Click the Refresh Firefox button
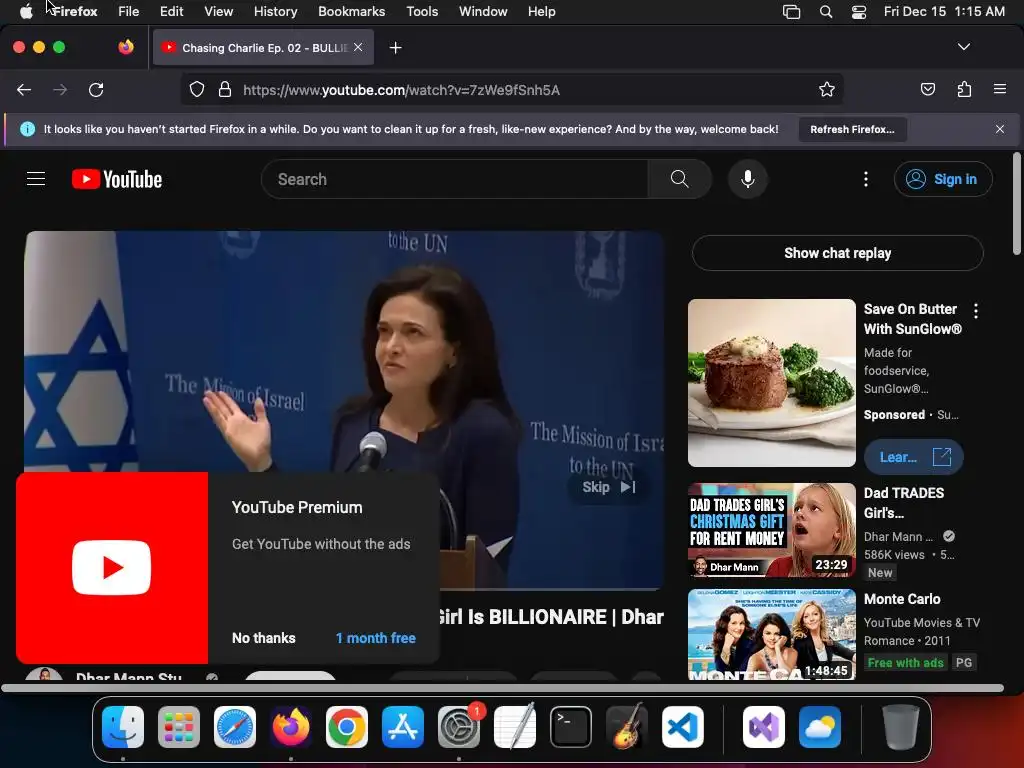The width and height of the screenshot is (1024, 768). tap(852, 129)
